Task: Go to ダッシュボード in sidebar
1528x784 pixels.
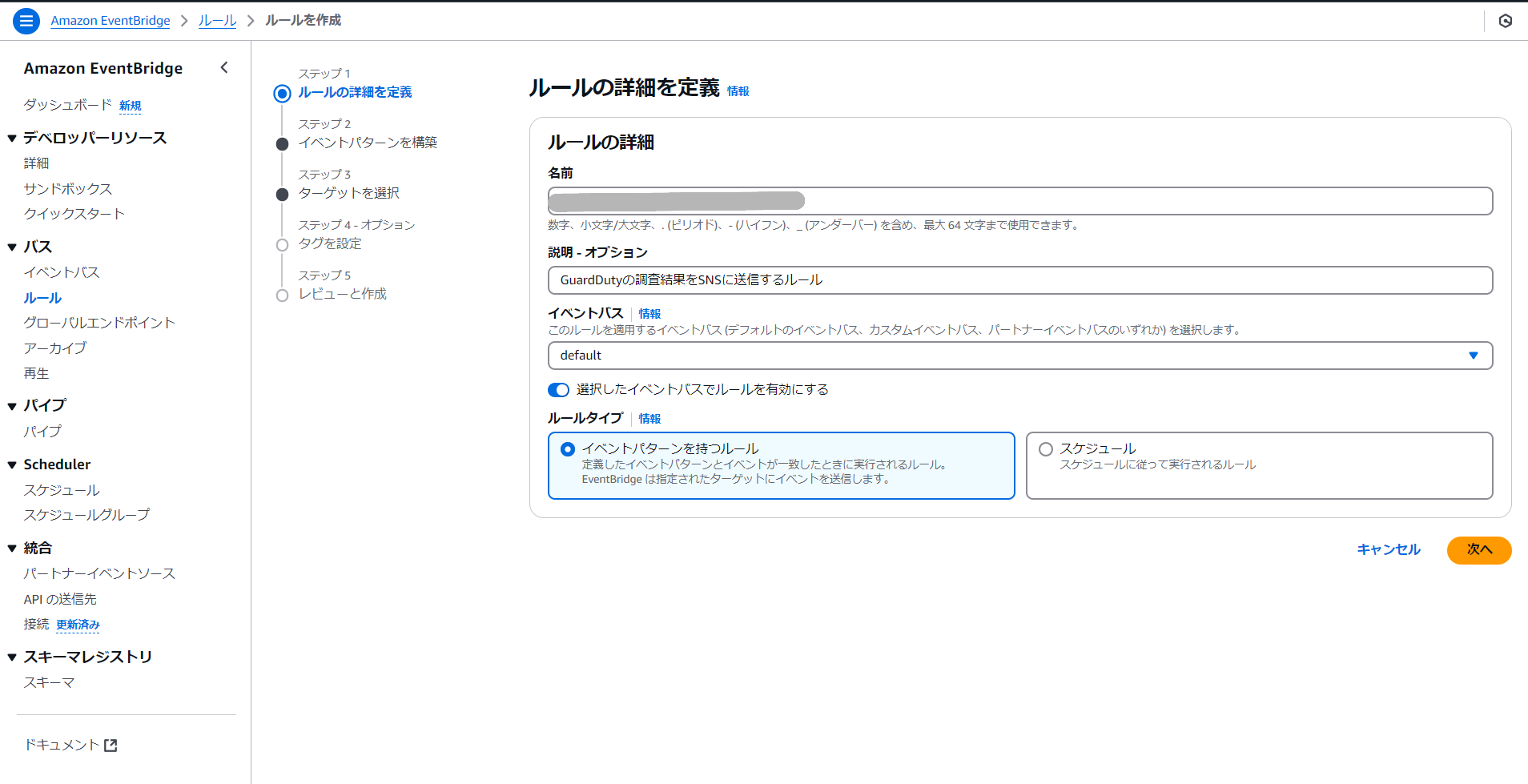Action: click(68, 105)
